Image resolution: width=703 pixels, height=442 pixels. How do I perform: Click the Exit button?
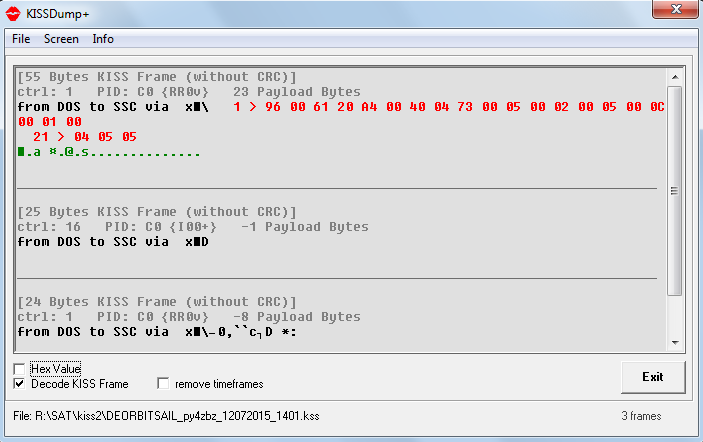point(653,377)
